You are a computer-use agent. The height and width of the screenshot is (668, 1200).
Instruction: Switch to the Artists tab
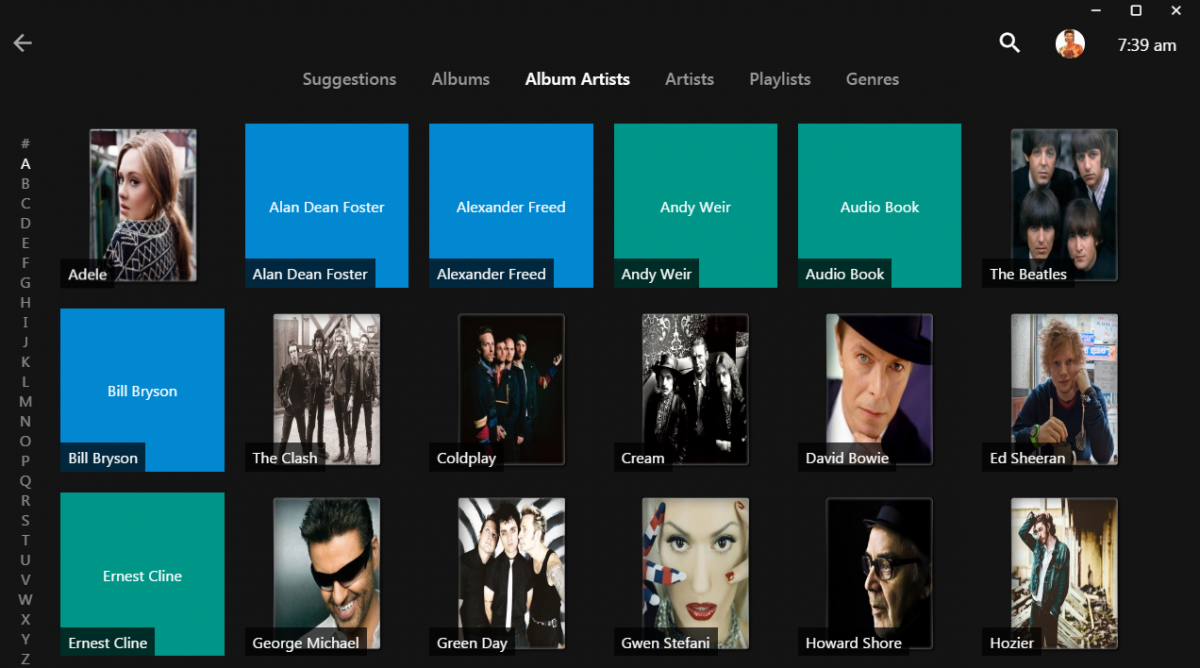coord(690,79)
